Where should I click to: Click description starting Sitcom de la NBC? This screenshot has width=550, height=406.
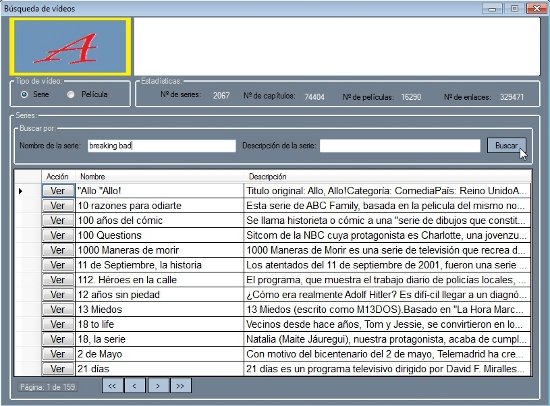(x=387, y=235)
